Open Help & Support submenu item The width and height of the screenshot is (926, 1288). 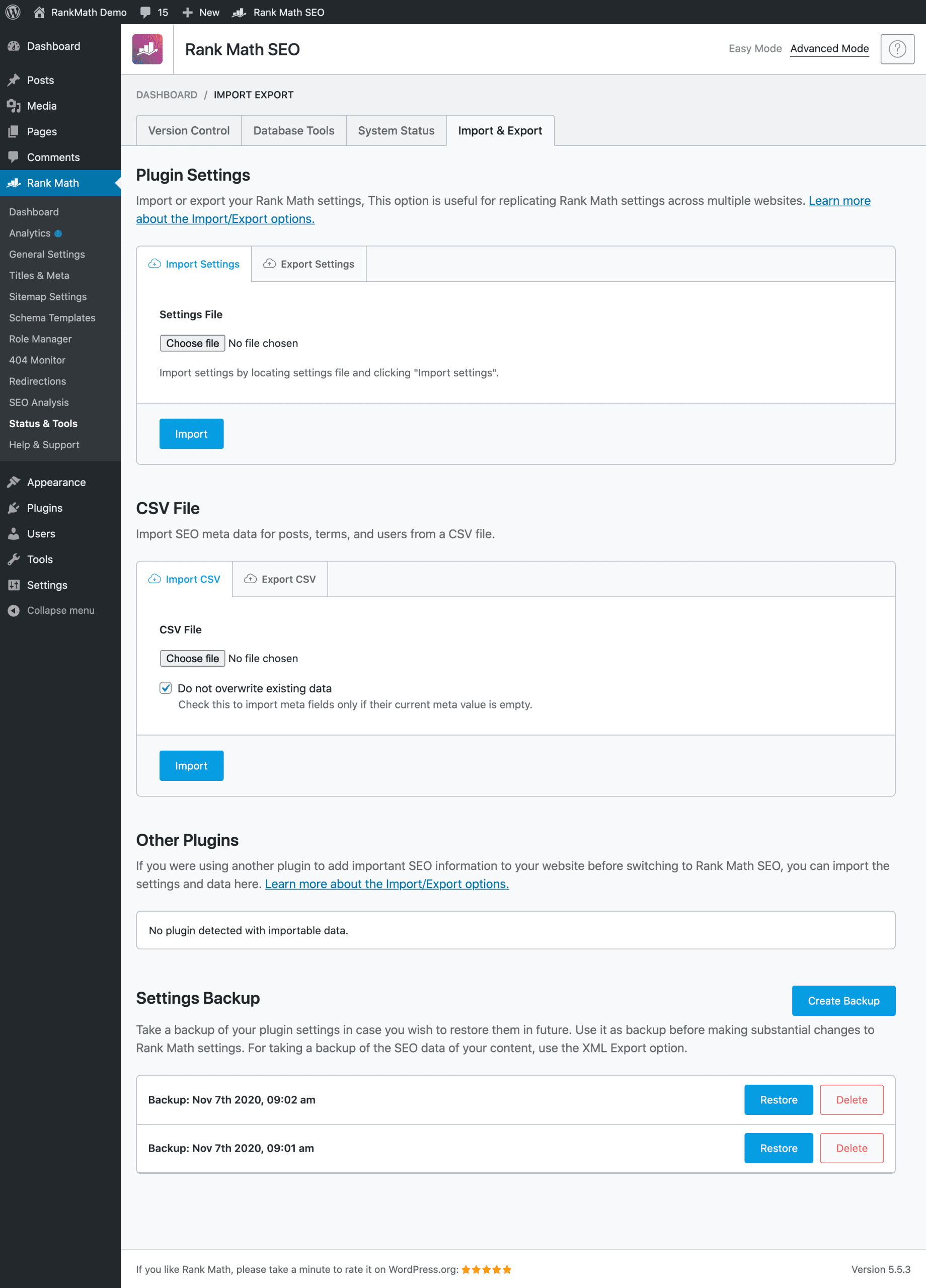(44, 445)
